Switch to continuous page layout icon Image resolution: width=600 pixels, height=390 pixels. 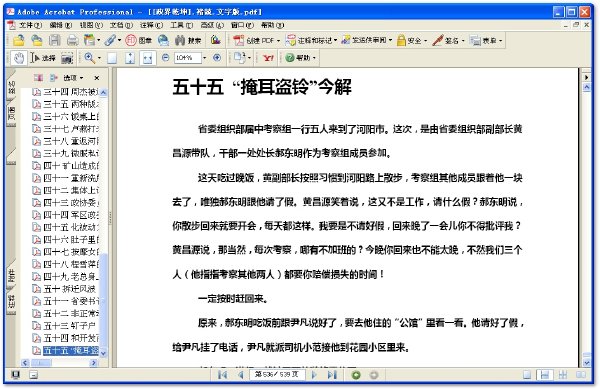(x=545, y=375)
